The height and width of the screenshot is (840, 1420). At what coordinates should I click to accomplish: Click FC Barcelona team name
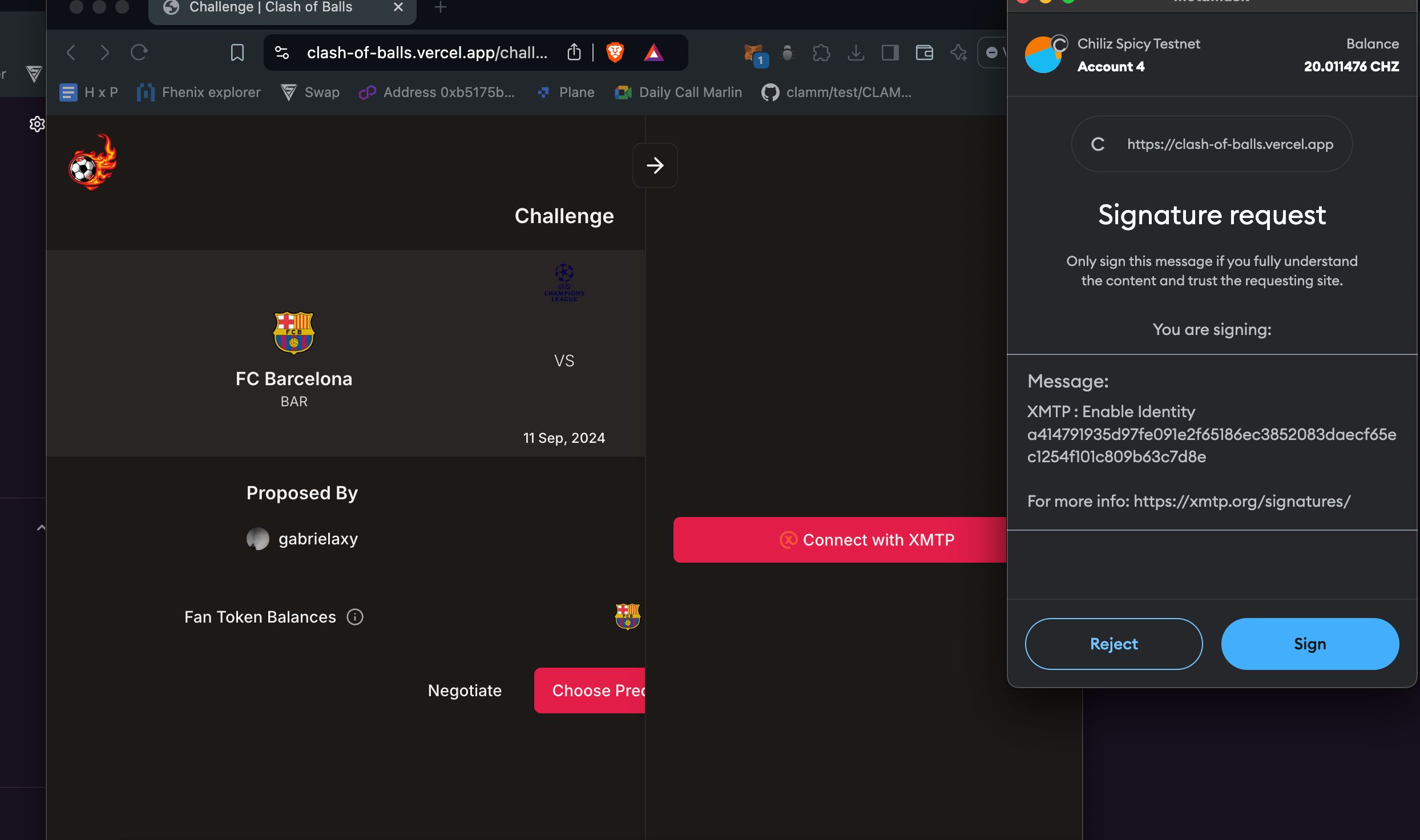pyautogui.click(x=293, y=379)
